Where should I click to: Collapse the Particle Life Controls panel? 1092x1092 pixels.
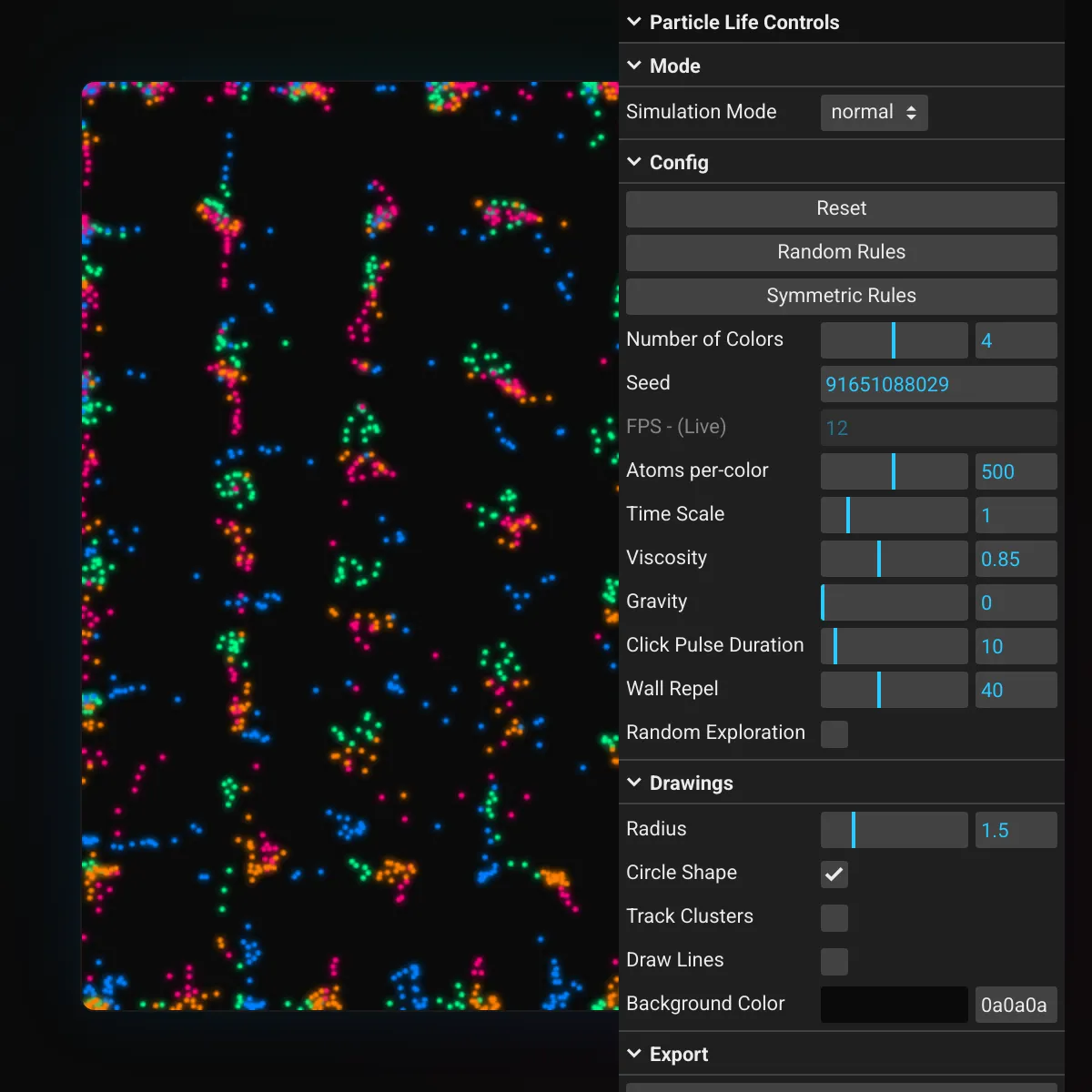click(635, 22)
